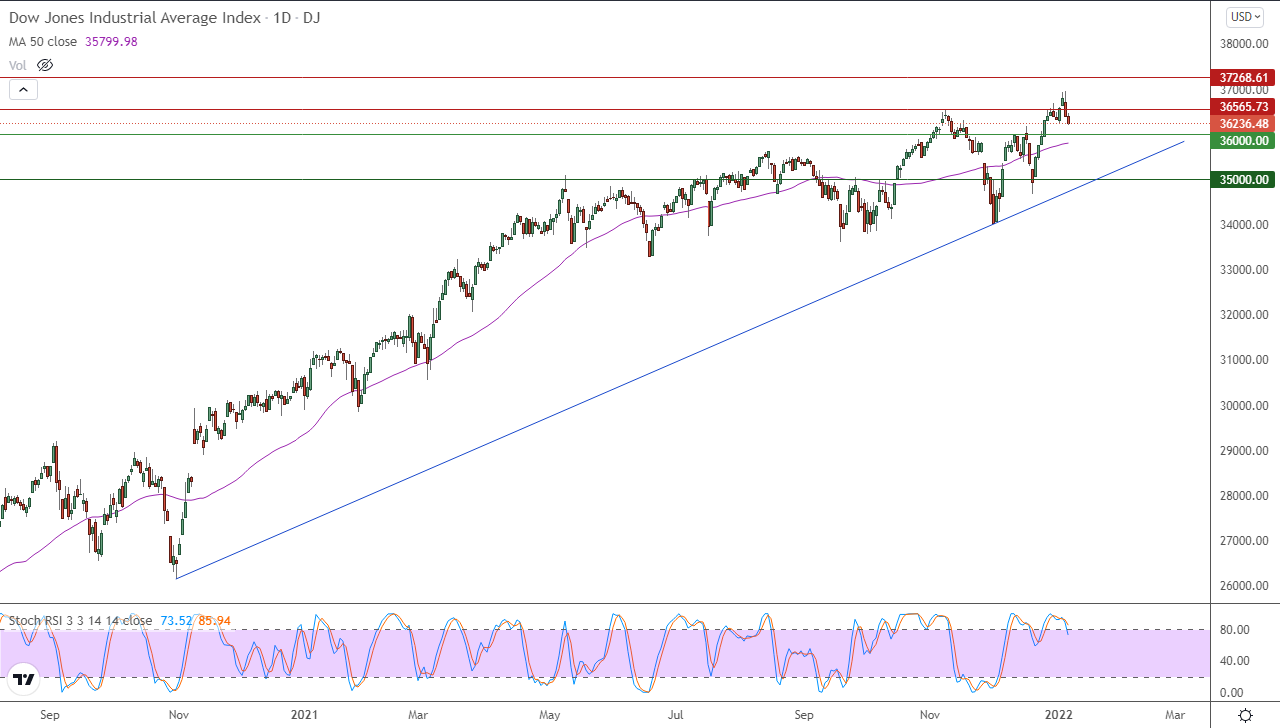
Task: Open chart settings gear icon
Action: pos(1245,714)
